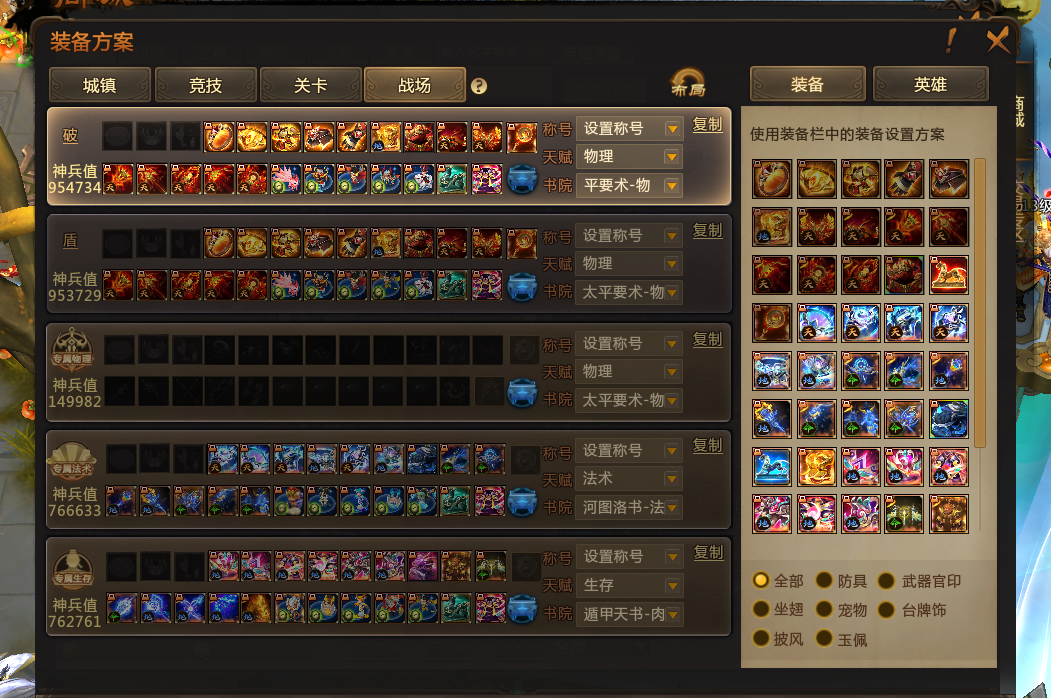
Task: Select the golden horse statue equipment icon
Action: click(948, 275)
